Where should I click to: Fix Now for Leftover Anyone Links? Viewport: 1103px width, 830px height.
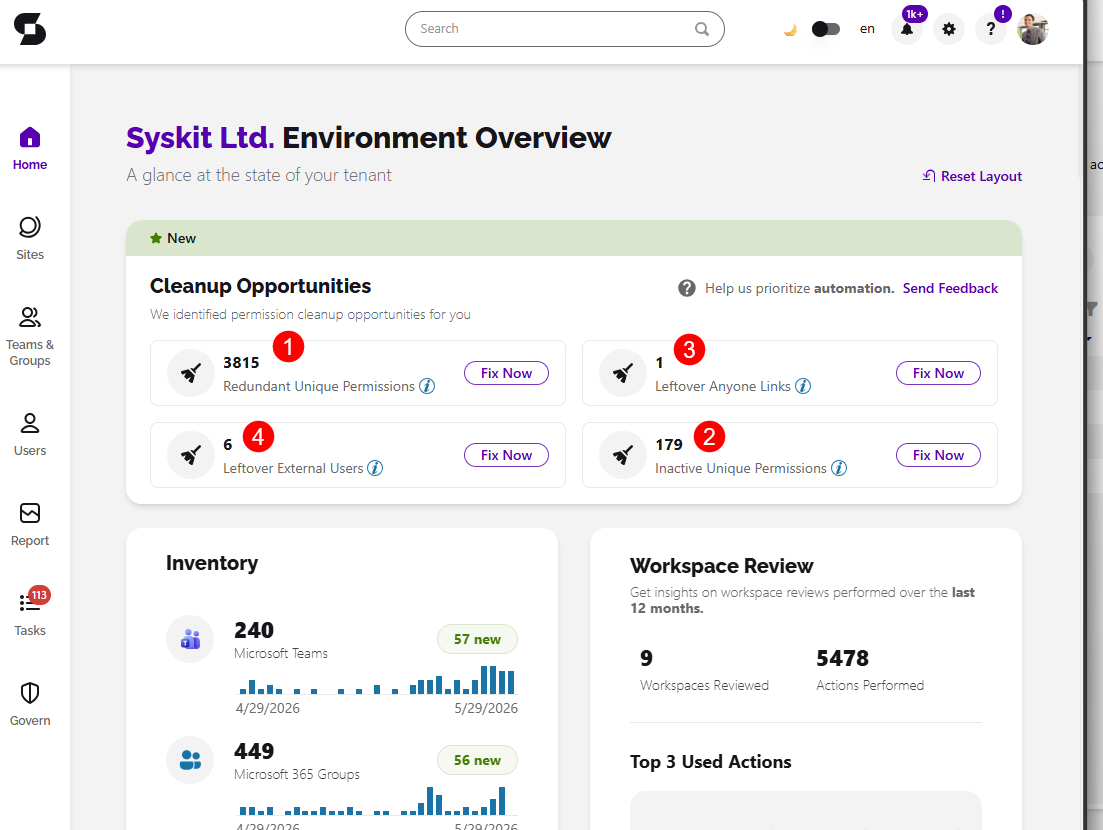(938, 374)
